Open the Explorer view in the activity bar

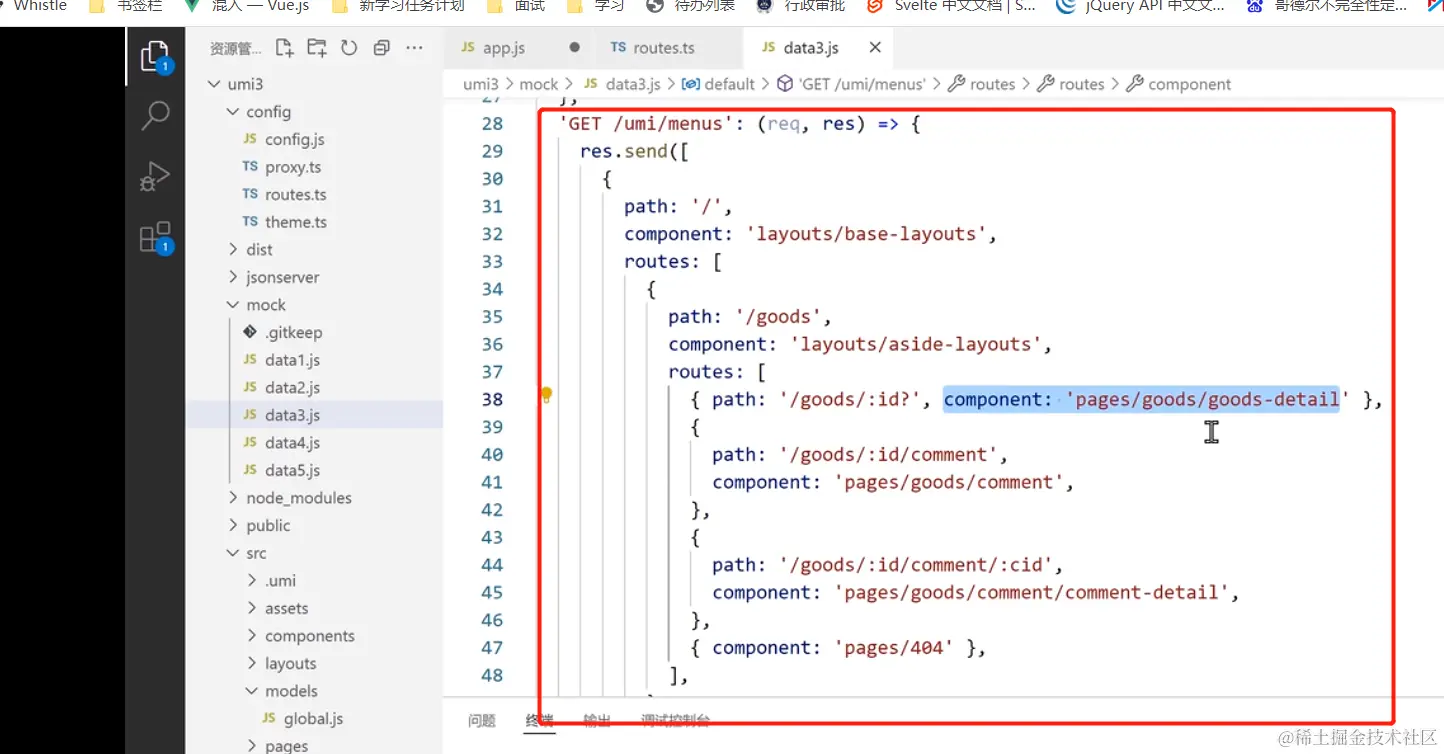[155, 55]
